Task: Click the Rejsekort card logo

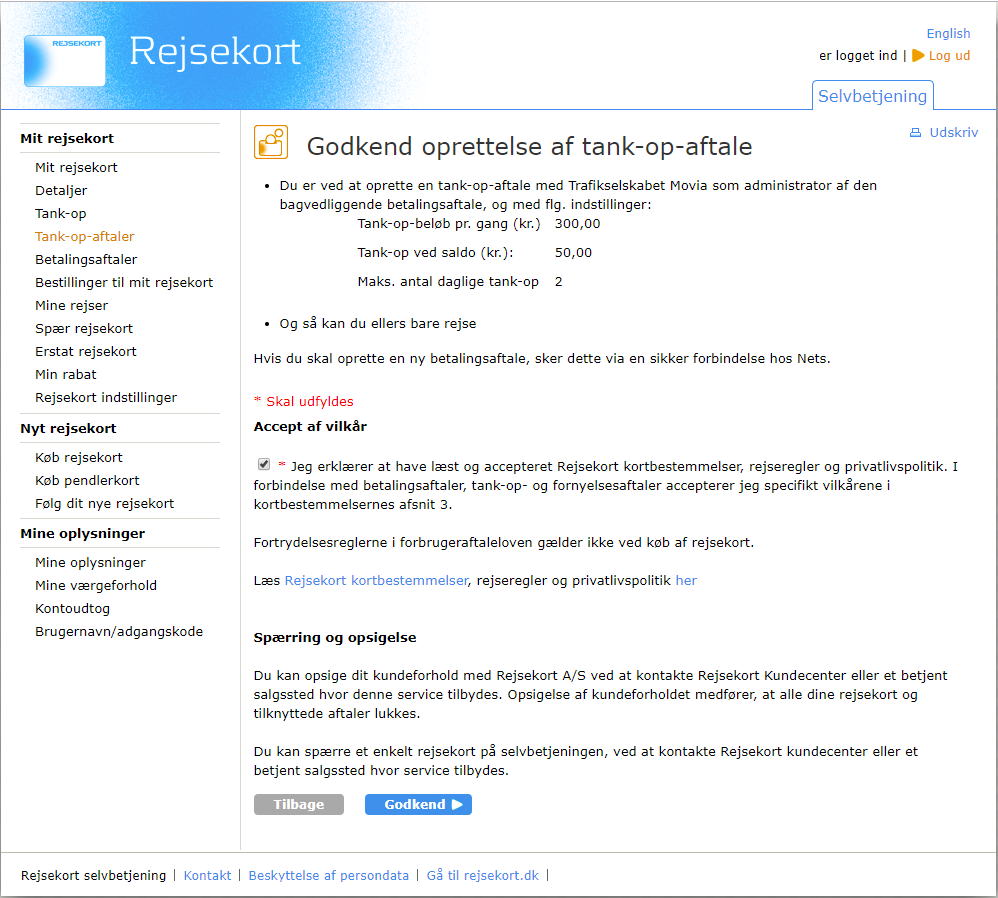Action: [64, 60]
